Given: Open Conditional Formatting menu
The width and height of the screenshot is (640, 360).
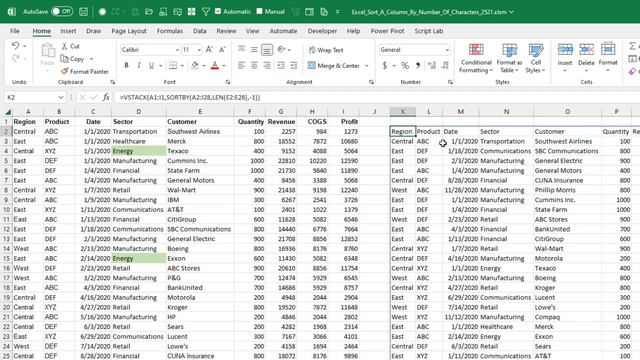Looking at the screenshot, I should click(x=476, y=58).
